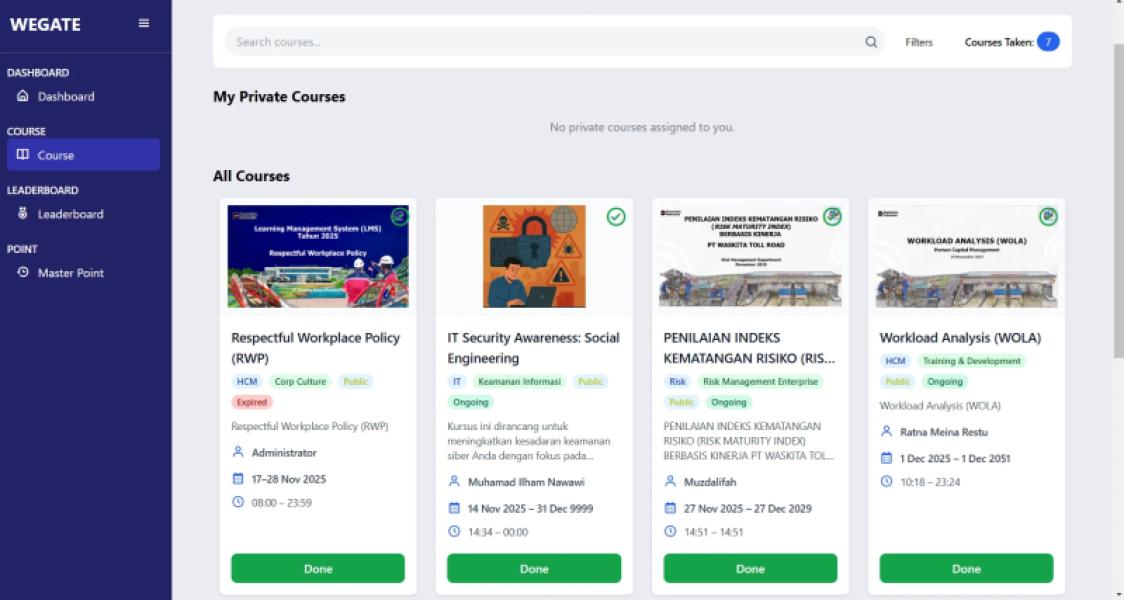Click the completed checkmark on IT Security card

click(616, 216)
